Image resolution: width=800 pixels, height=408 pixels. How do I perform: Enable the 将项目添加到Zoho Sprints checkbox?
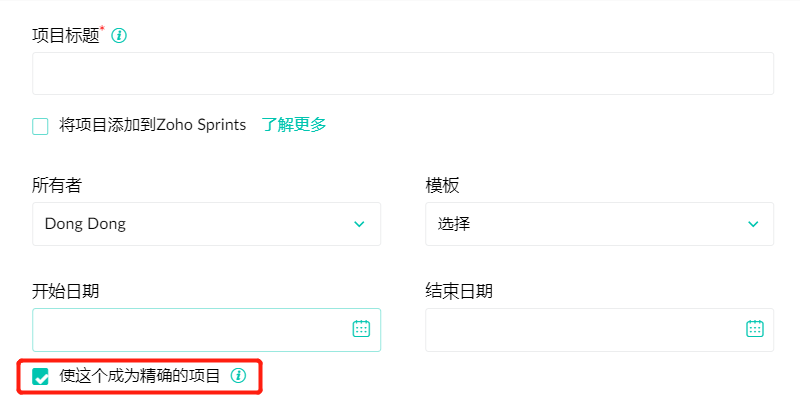(x=40, y=126)
